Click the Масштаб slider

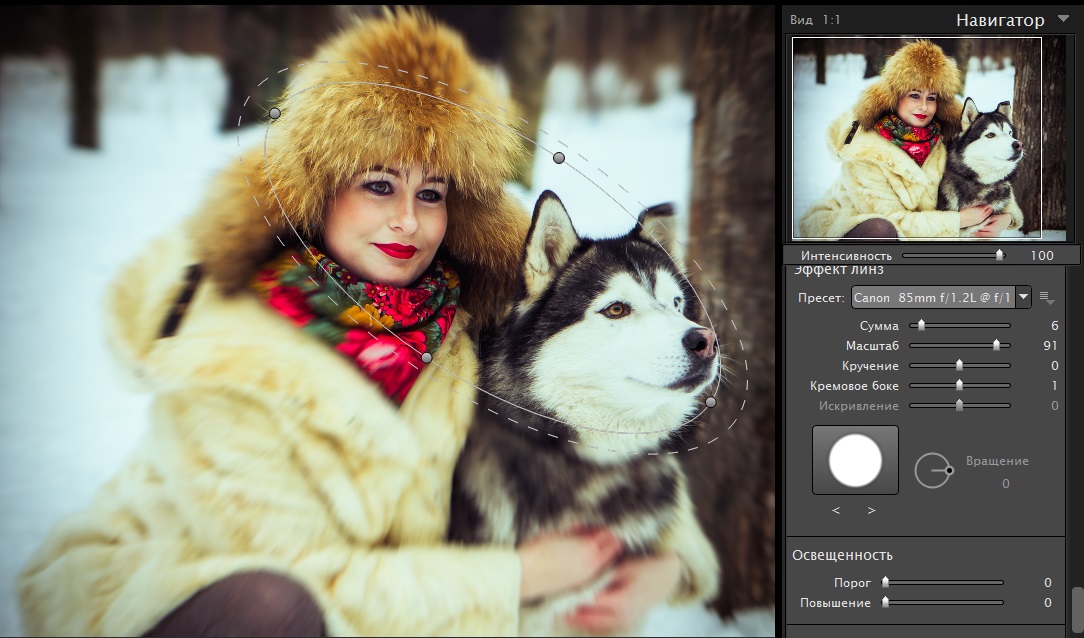coord(960,345)
